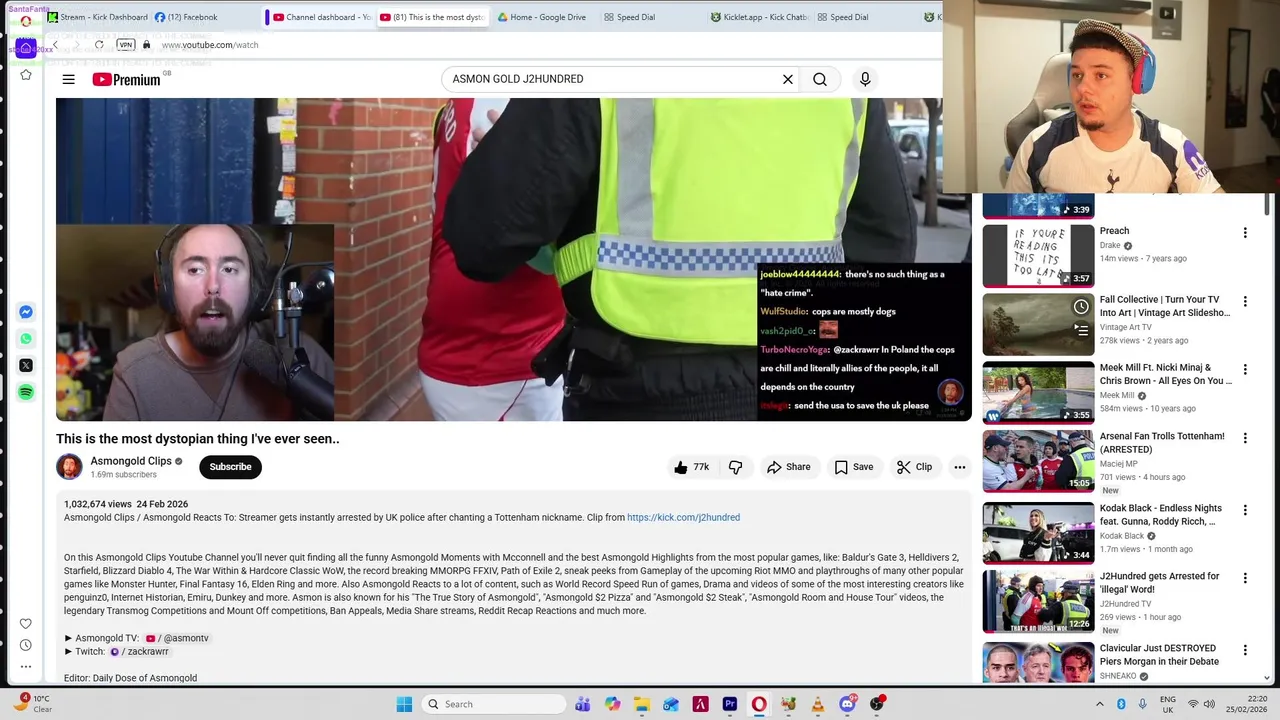This screenshot has width=1280, height=720.
Task: Open the YouTube hamburger guide menu
Action: (x=68, y=79)
